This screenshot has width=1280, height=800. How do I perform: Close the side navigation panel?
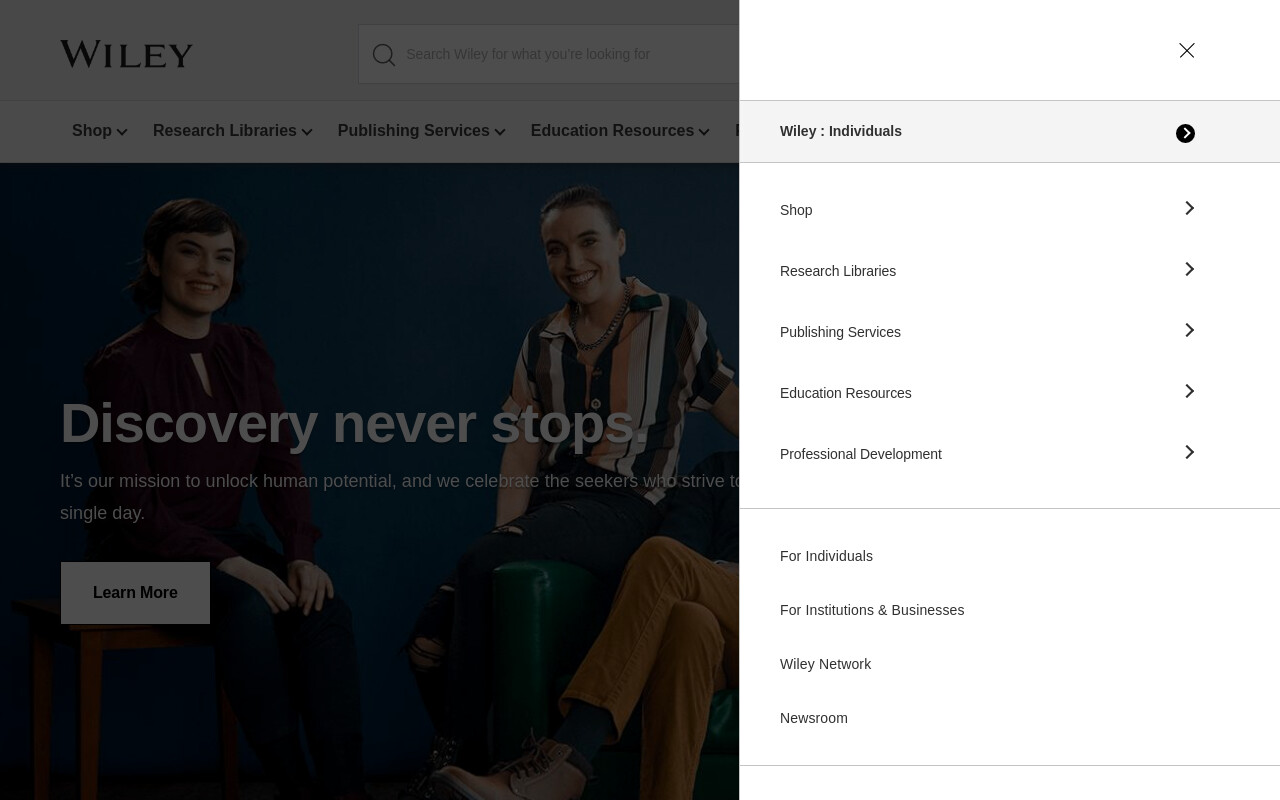pos(1187,50)
